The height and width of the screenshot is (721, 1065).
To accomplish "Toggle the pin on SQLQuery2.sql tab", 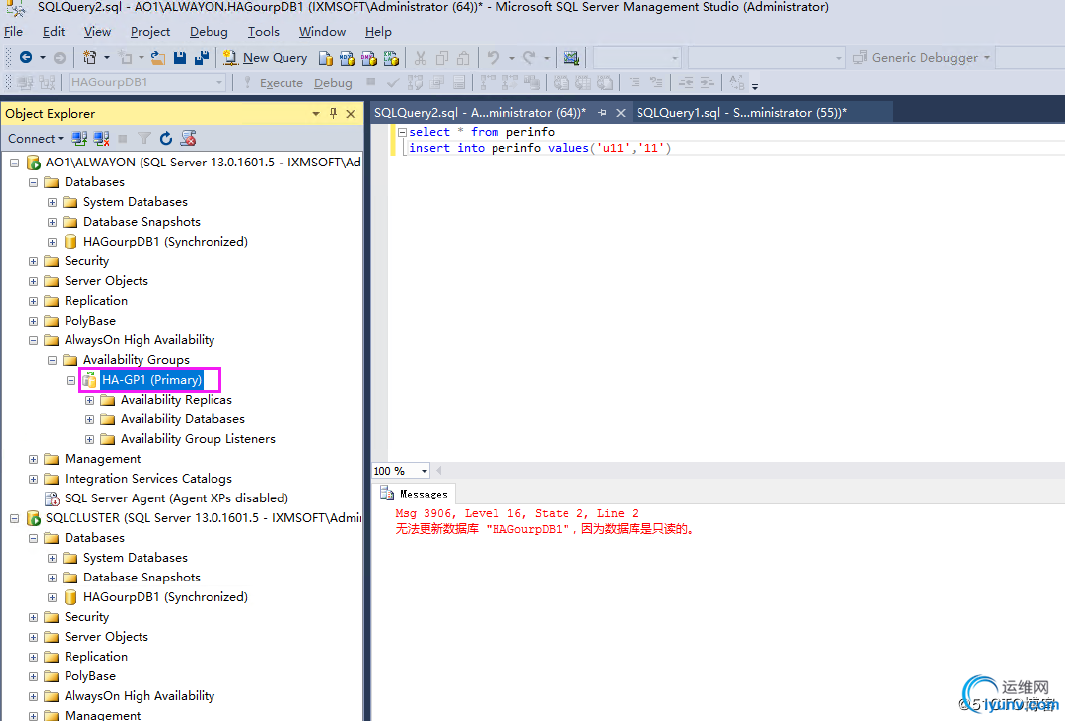I will coord(602,113).
